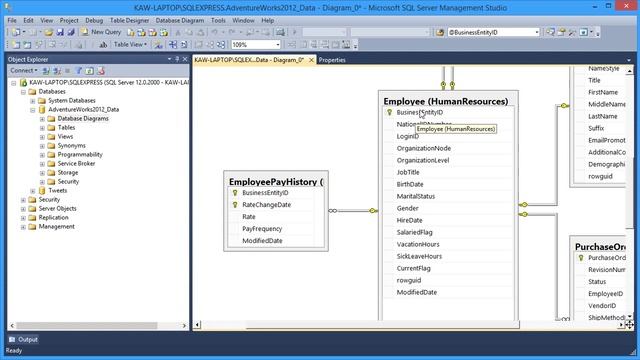The width and height of the screenshot is (640, 360).
Task: Click the New Project icon in toolbar
Action: tap(16, 32)
